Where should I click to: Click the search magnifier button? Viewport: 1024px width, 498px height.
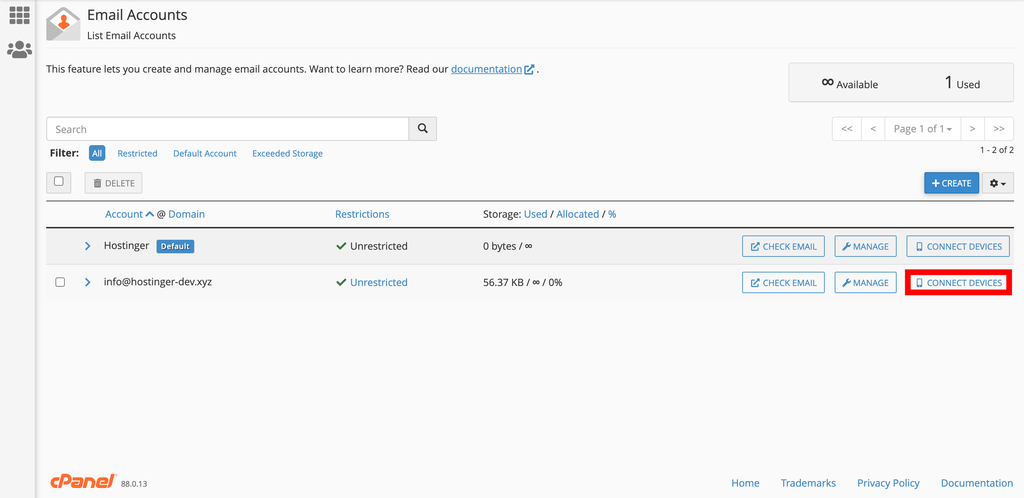coord(423,129)
